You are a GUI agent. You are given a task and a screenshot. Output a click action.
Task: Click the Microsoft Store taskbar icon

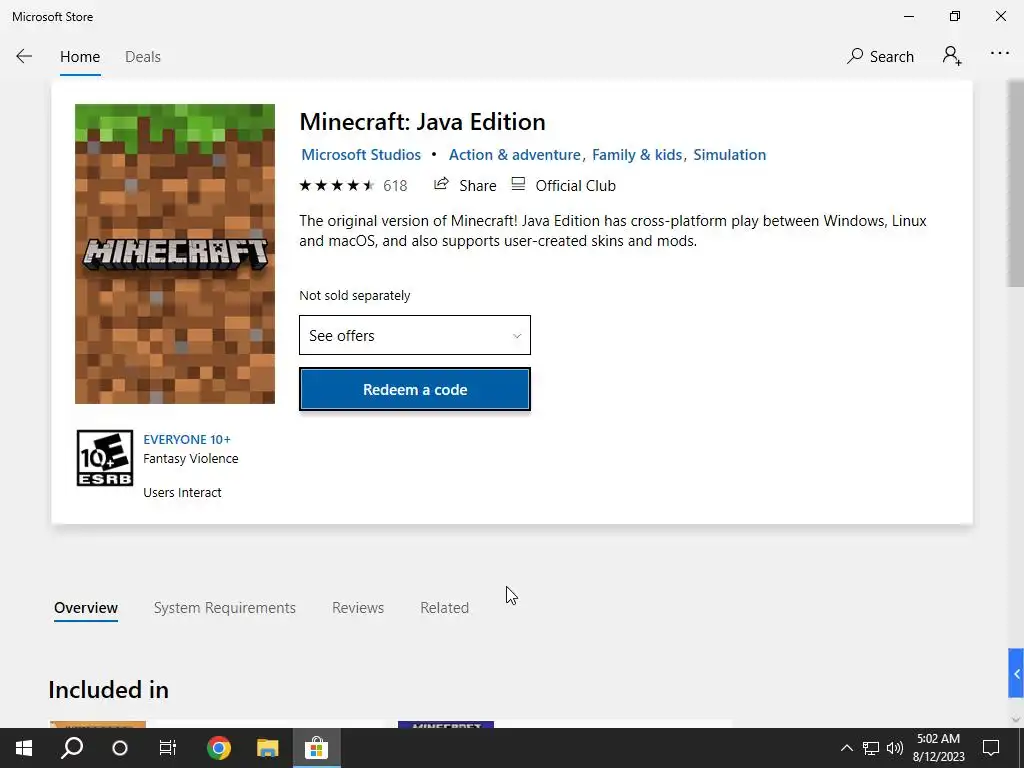tap(316, 748)
